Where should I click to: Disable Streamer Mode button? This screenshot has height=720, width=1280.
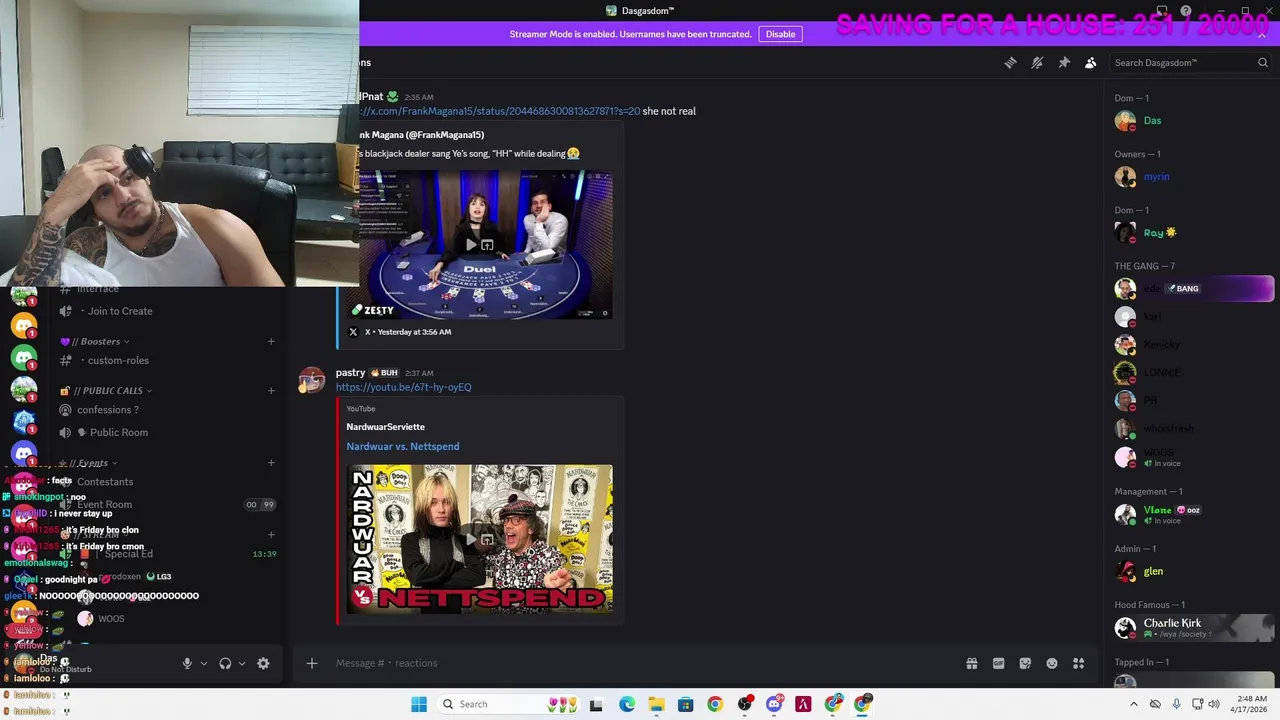tap(780, 34)
